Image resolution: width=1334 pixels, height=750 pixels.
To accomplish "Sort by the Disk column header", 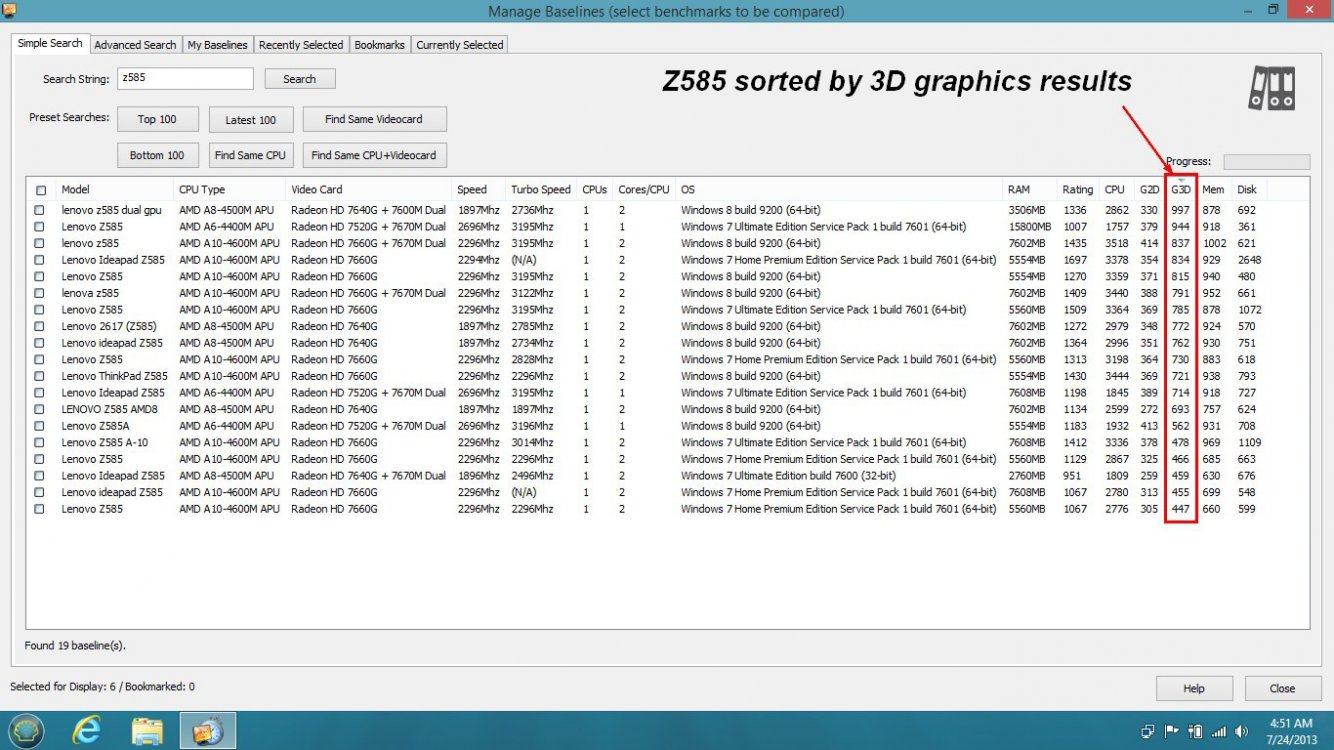I will 1250,190.
